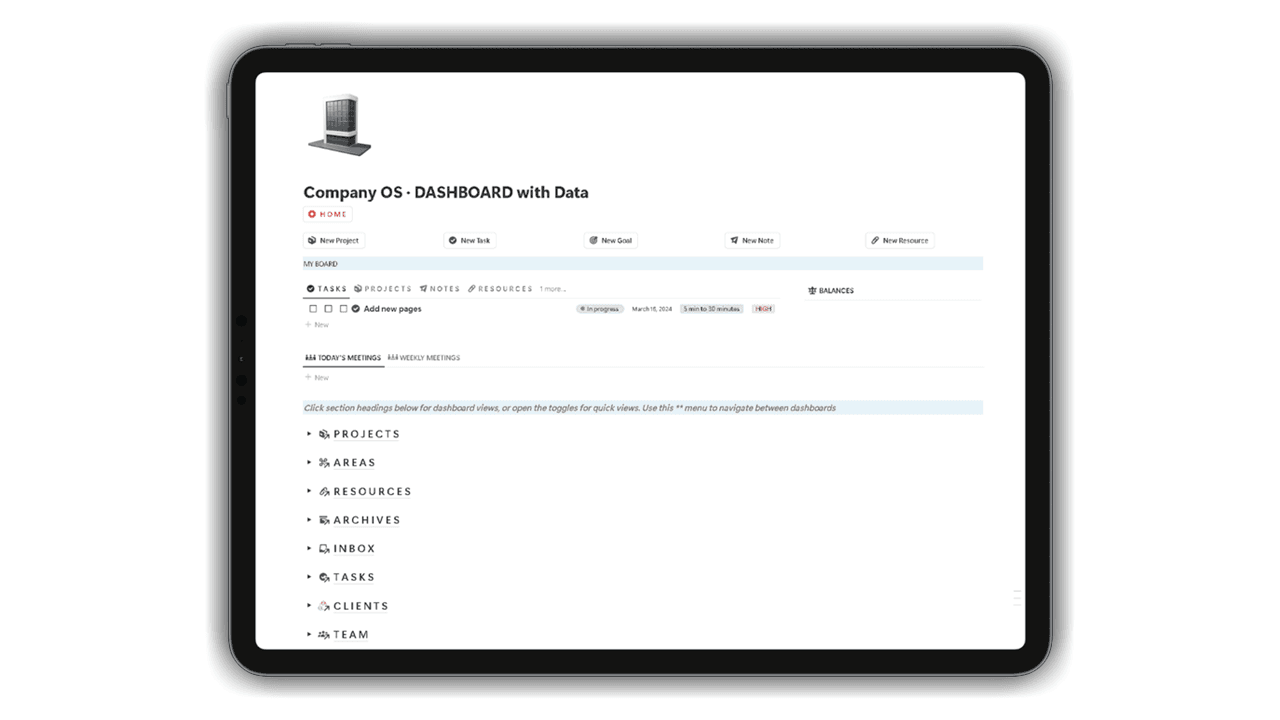
Task: Open the '1 more...' views menu
Action: pos(553,289)
